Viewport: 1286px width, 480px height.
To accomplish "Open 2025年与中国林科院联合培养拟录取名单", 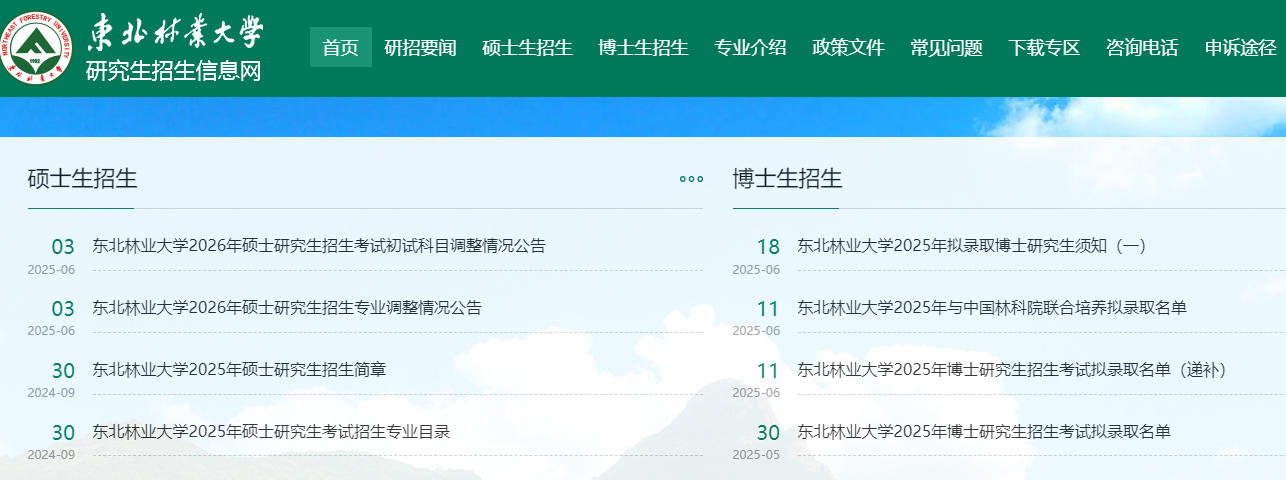I will [x=992, y=307].
